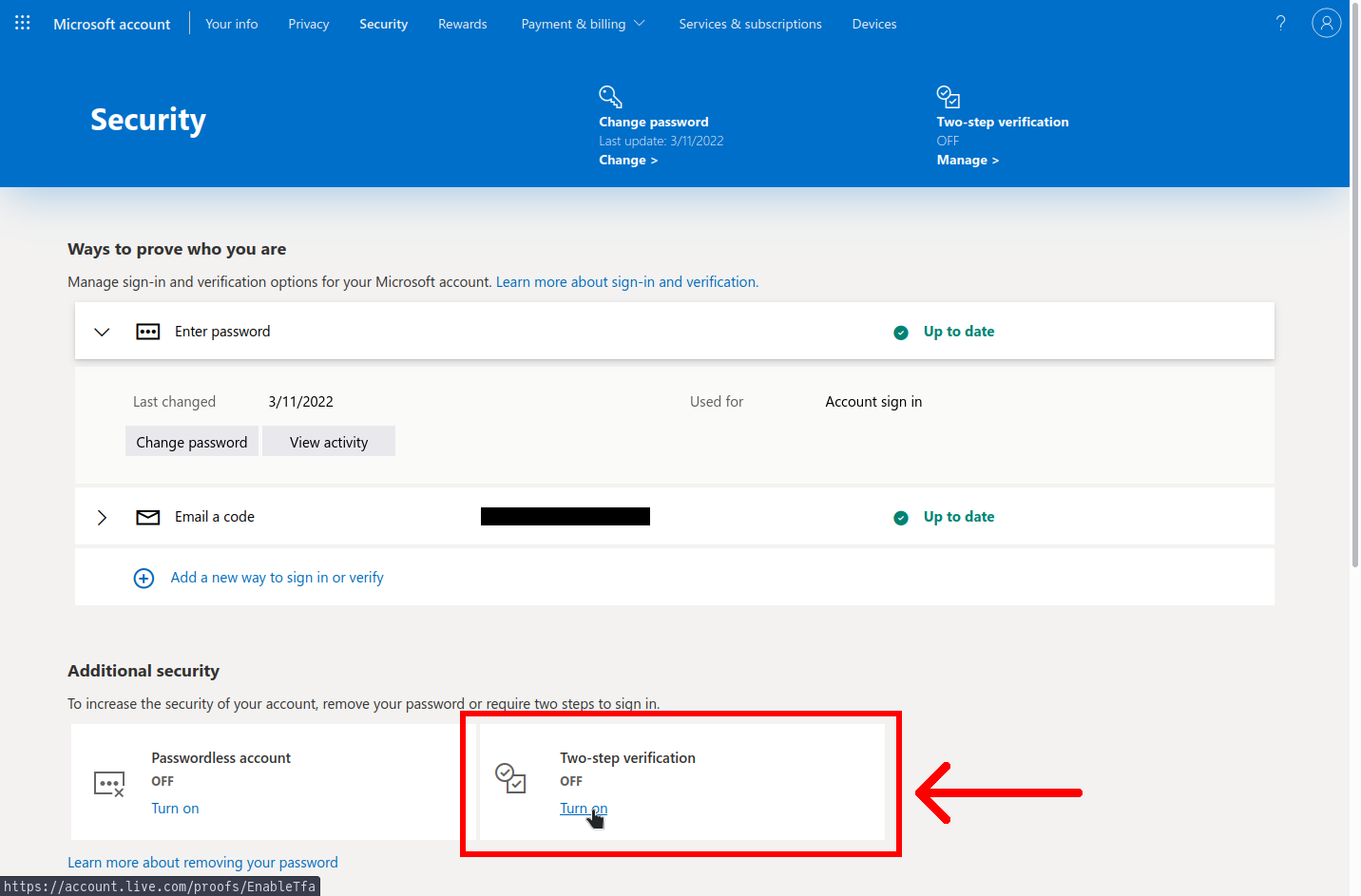Click the help question mark icon
The image size is (1361, 896).
click(x=1280, y=23)
